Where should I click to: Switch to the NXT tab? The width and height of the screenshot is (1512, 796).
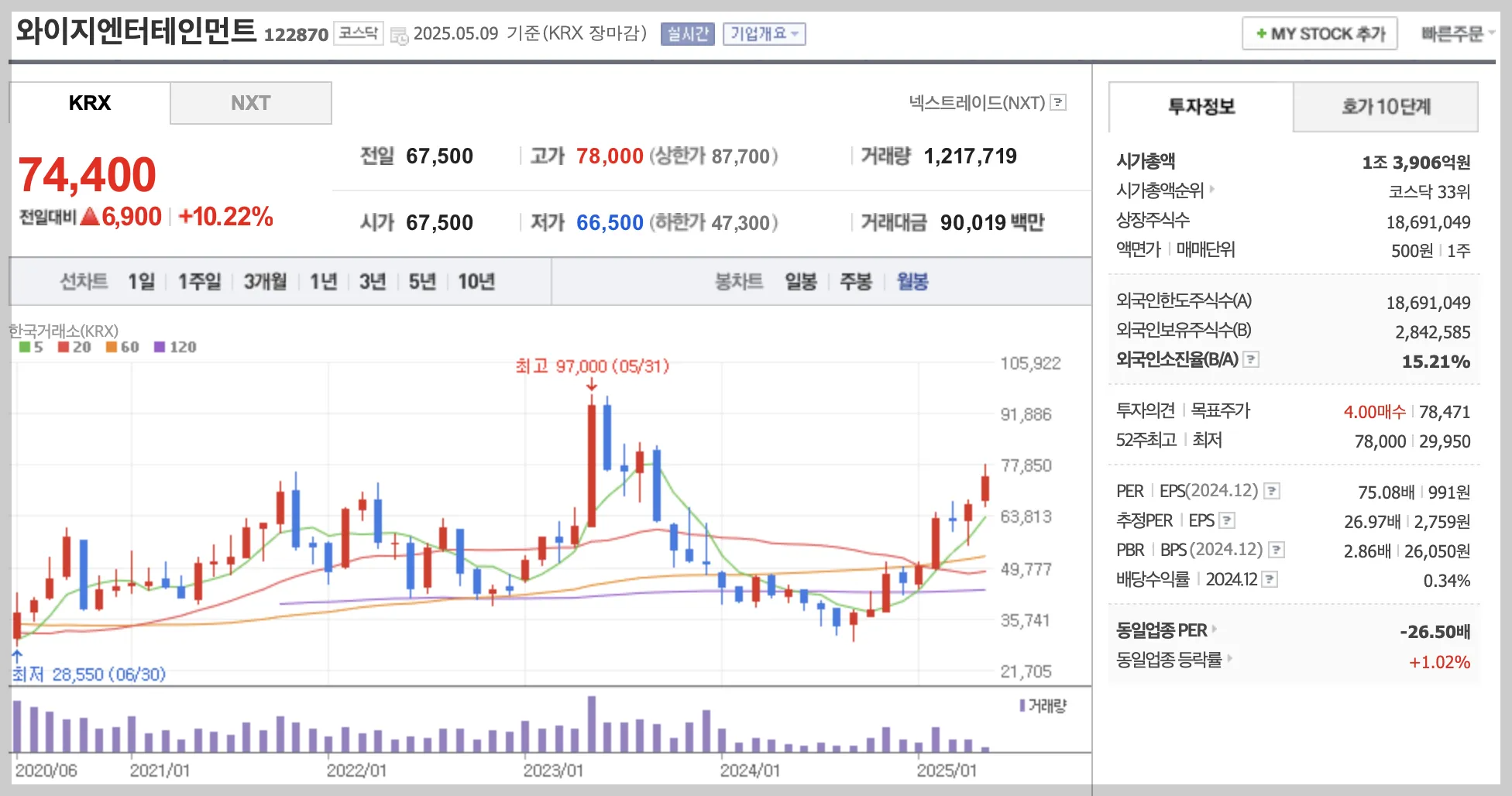click(251, 103)
